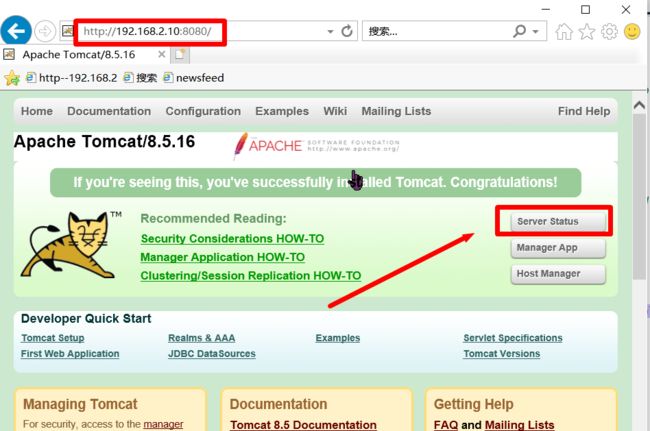
Task: Open the manager link under Managing Tomcat
Action: (163, 424)
